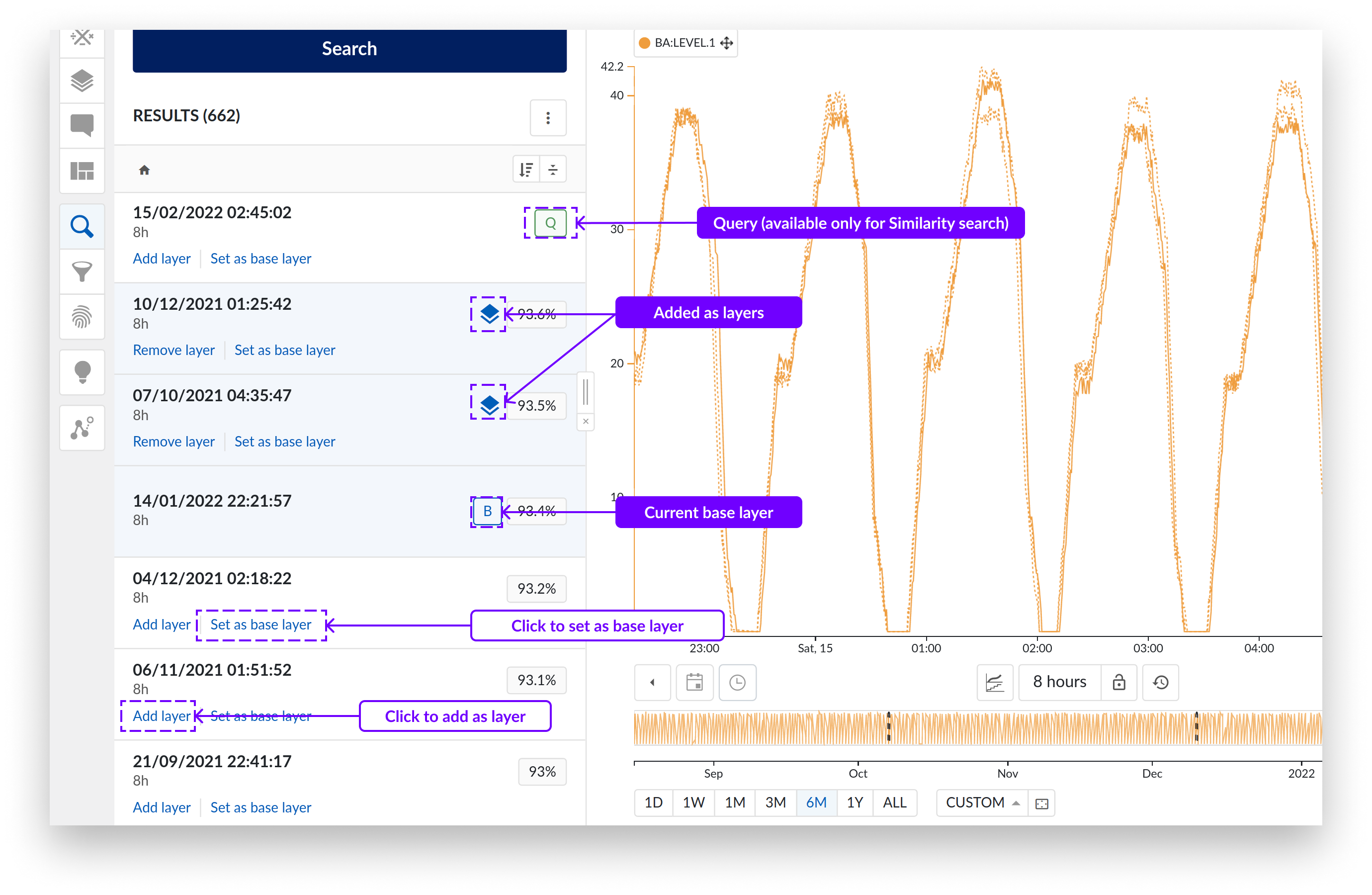Select the 1Y time range tab
This screenshot has width=1372, height=895.
[x=855, y=802]
